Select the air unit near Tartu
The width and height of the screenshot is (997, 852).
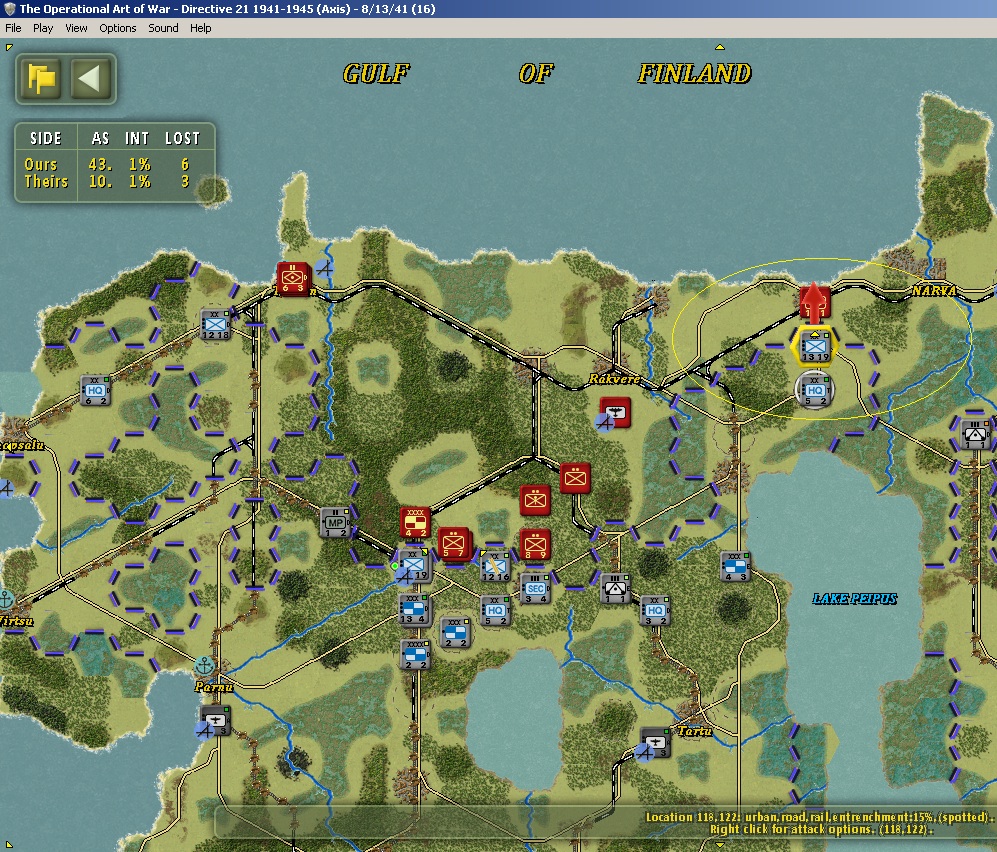[x=655, y=743]
